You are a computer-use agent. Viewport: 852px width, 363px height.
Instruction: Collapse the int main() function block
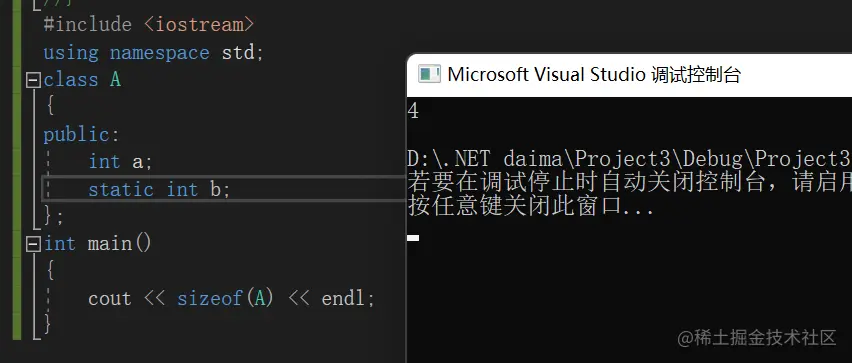pyautogui.click(x=34, y=244)
